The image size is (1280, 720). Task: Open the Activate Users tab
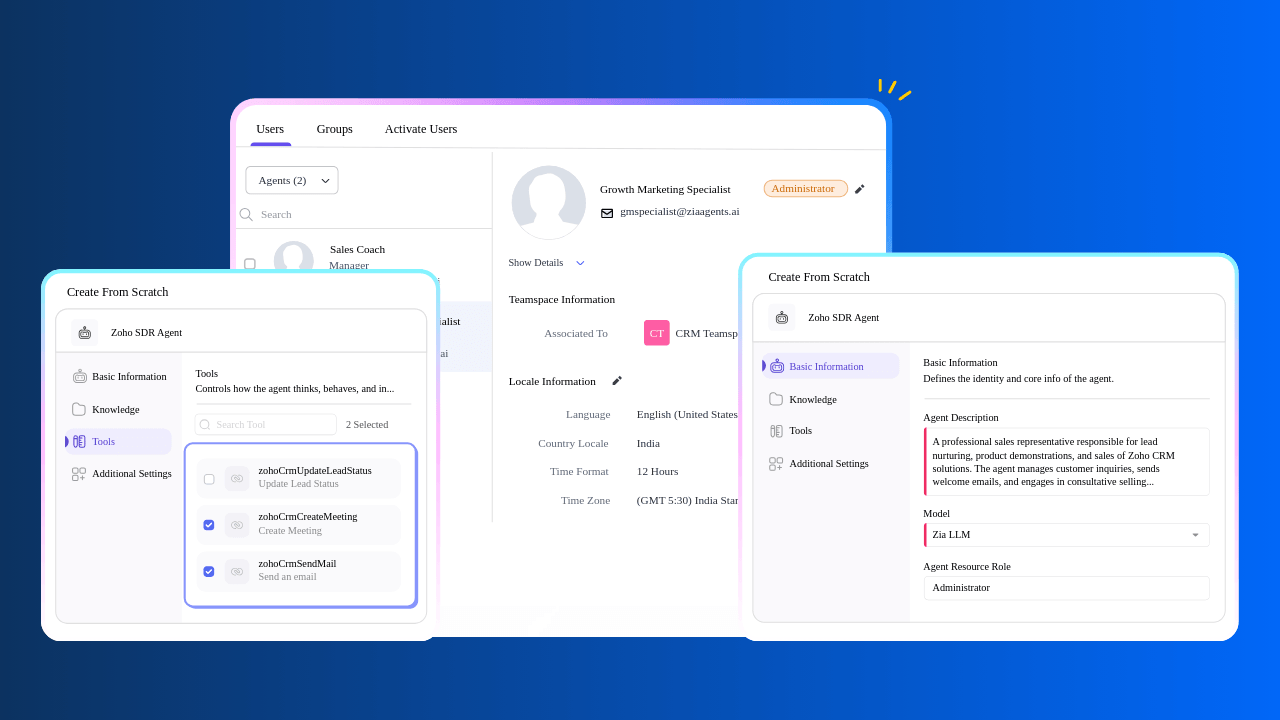pos(421,129)
